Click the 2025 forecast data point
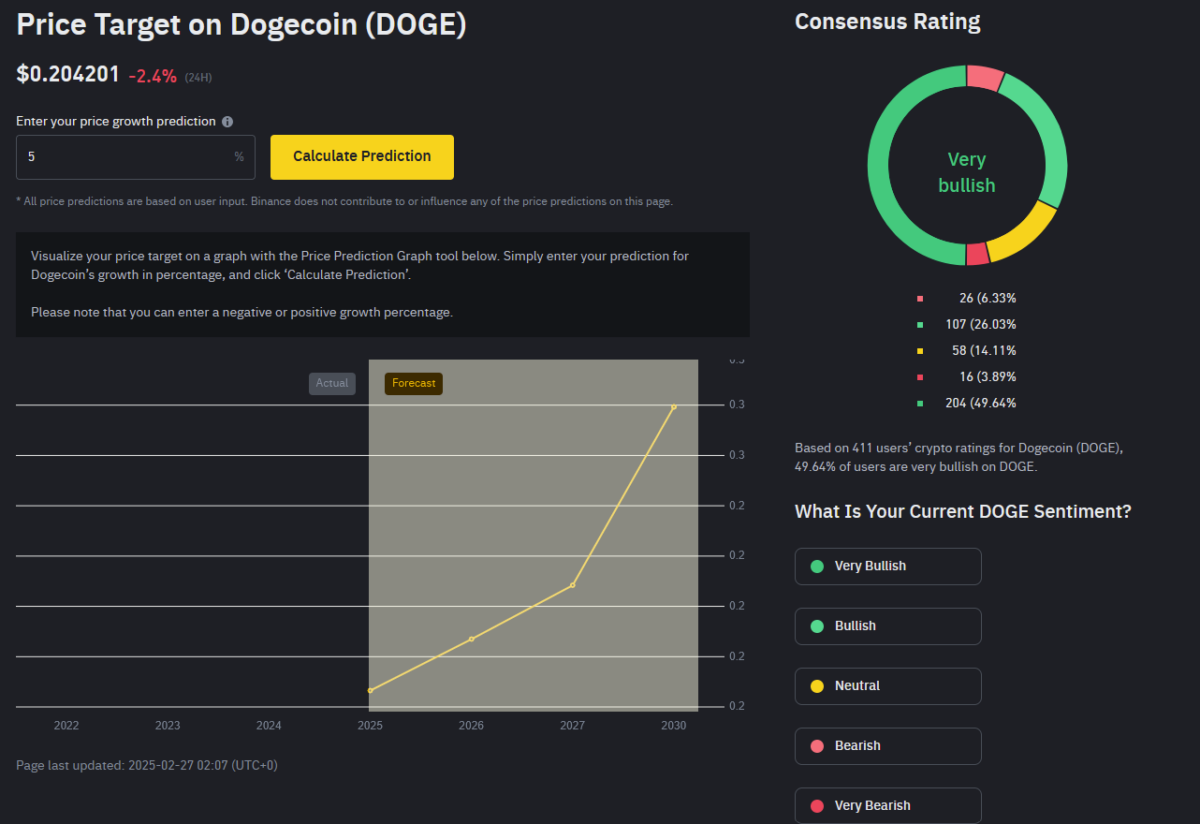Screen dimensions: 1200x824 tap(371, 691)
